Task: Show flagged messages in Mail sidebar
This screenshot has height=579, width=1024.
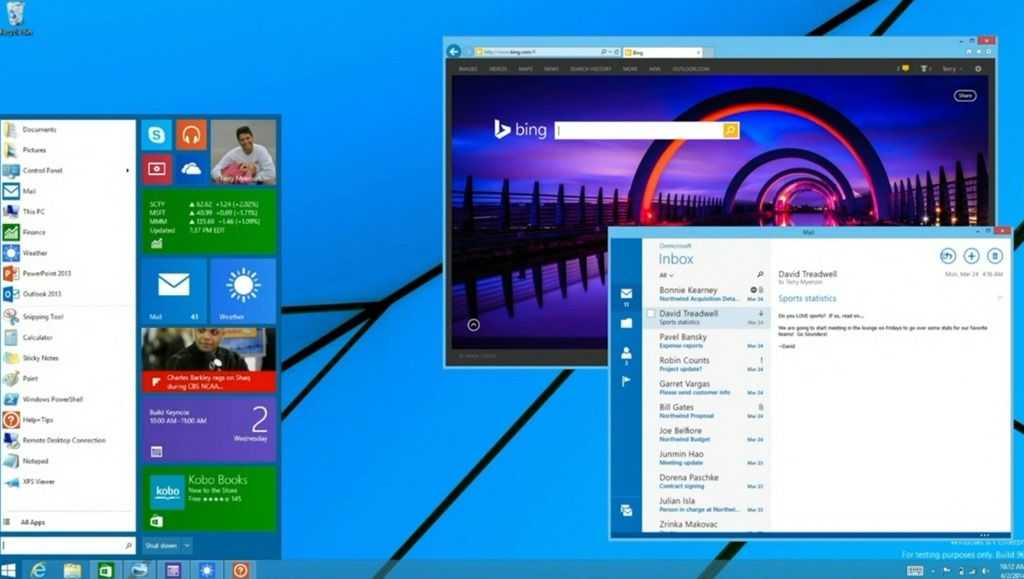Action: 626,381
